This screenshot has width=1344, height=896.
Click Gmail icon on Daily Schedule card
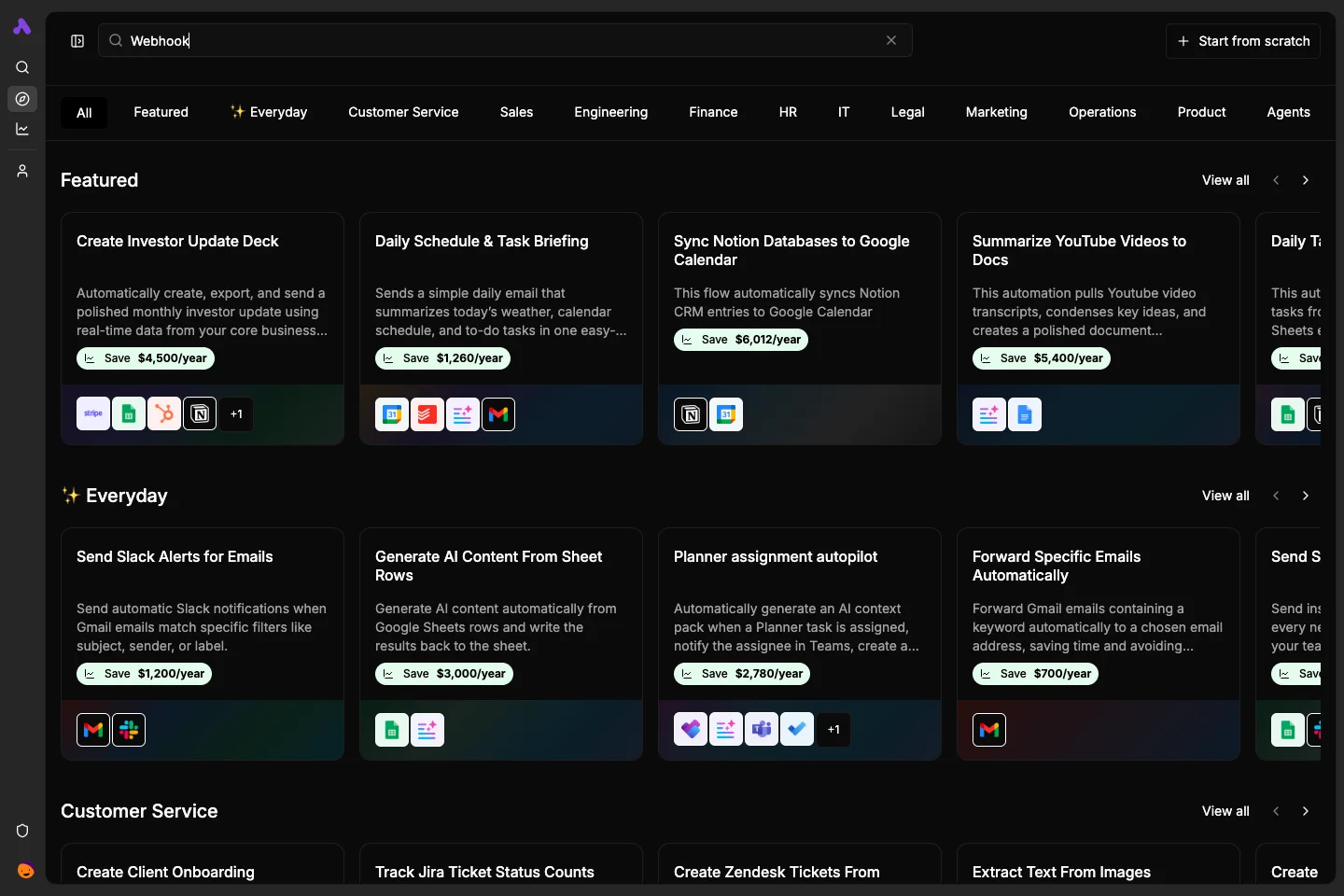click(x=498, y=413)
